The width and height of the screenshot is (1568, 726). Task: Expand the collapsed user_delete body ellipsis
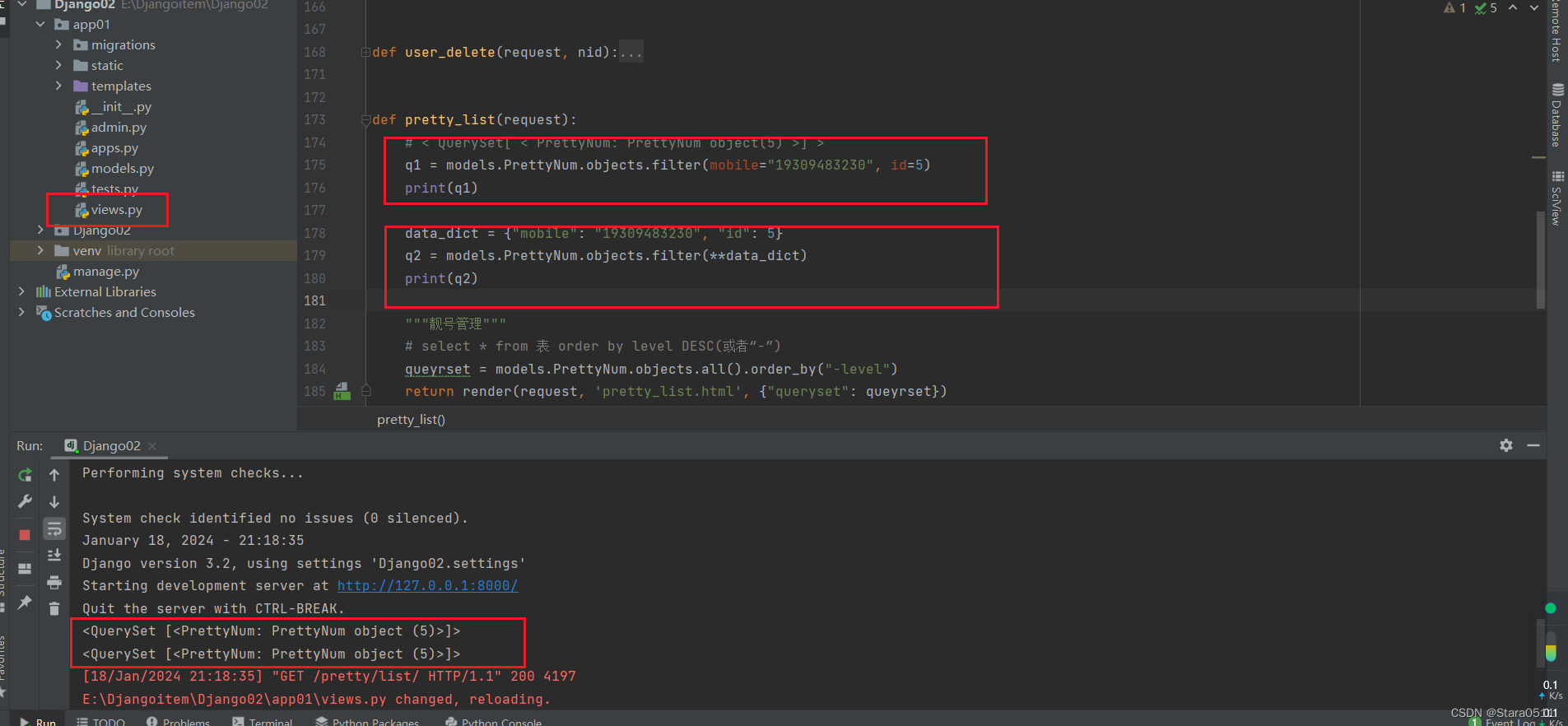pos(630,52)
